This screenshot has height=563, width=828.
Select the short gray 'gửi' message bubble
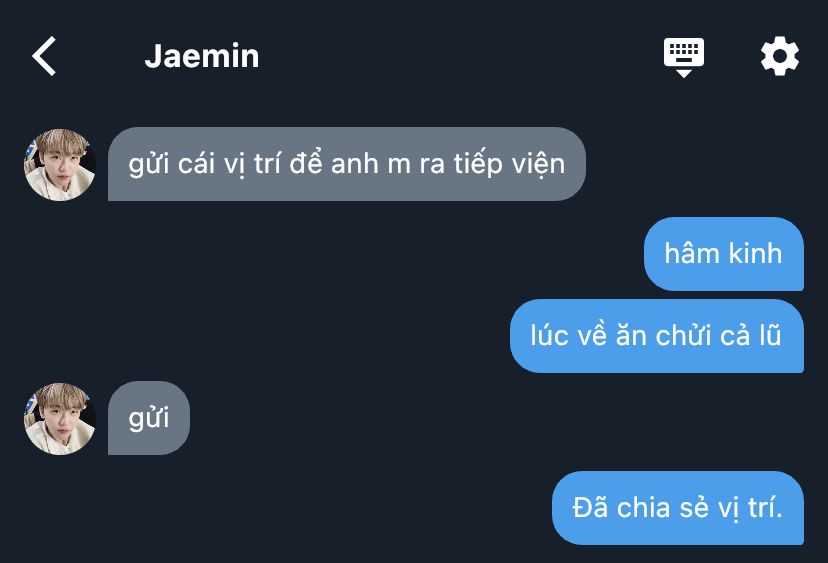[x=148, y=418]
